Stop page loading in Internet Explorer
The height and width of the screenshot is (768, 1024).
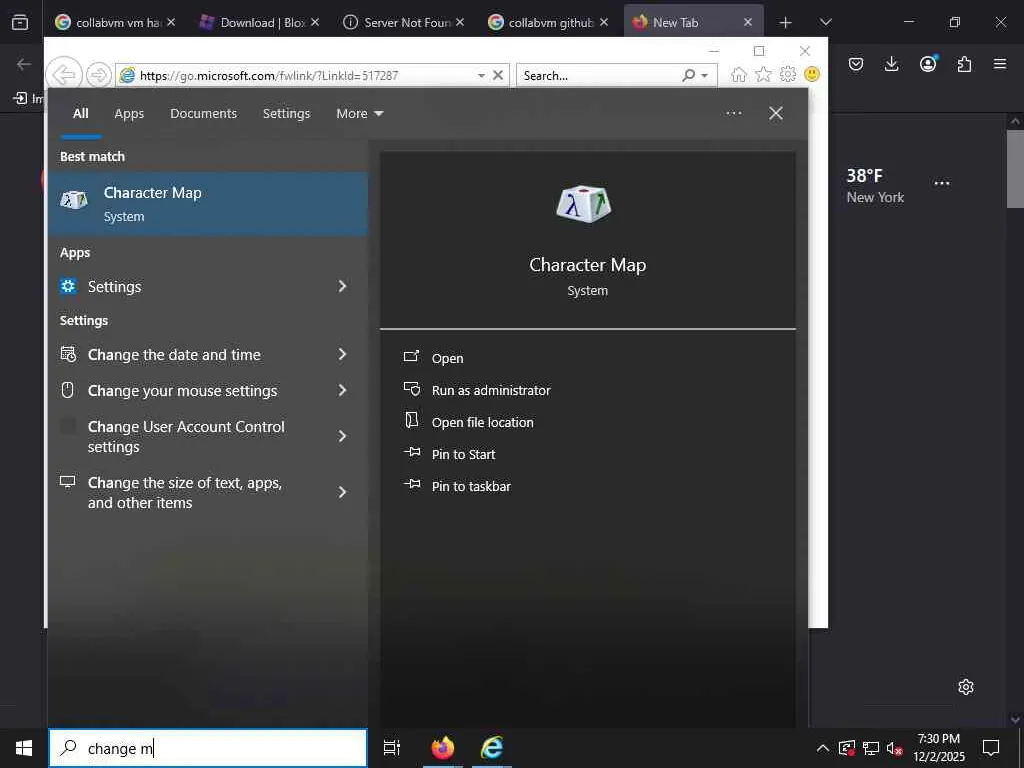[498, 75]
